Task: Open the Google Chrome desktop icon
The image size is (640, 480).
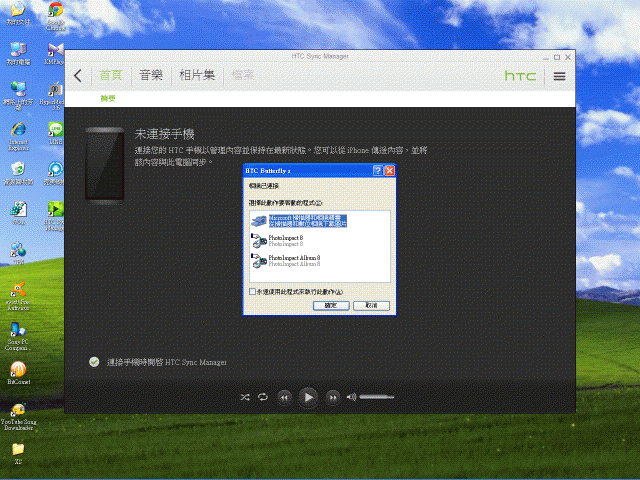Action: point(56,16)
